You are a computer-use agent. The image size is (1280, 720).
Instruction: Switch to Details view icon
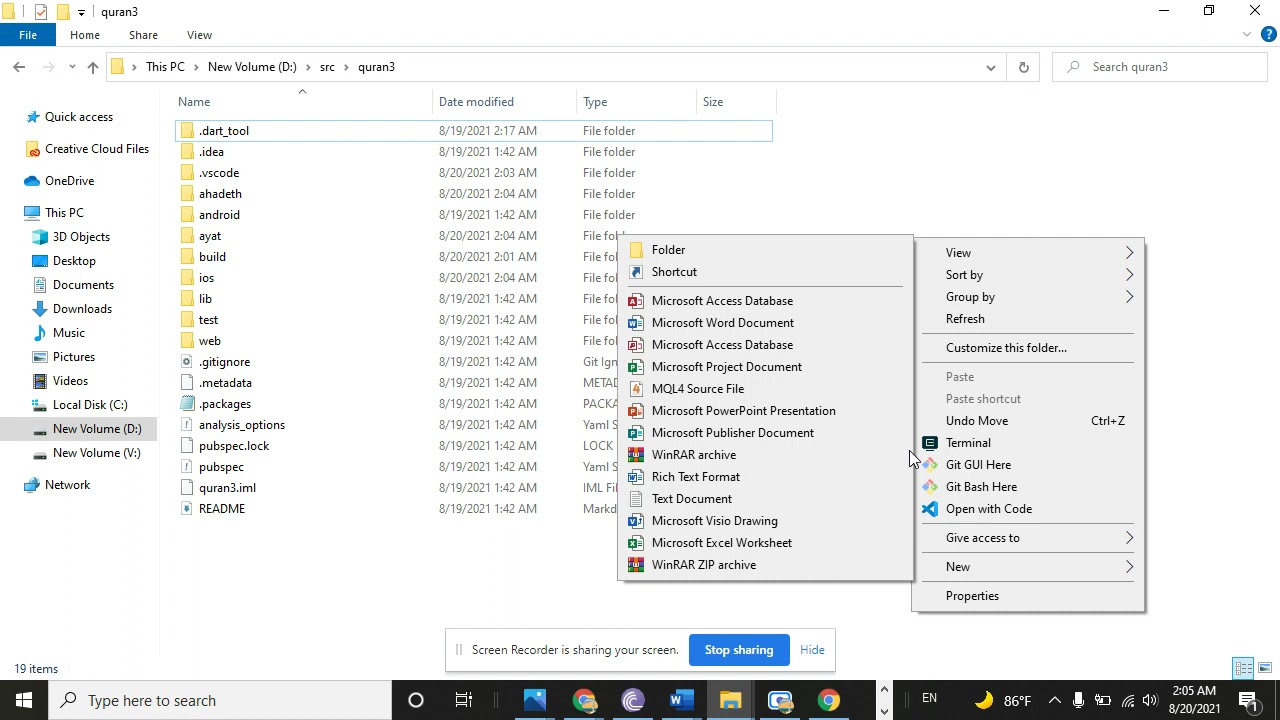(x=1243, y=668)
